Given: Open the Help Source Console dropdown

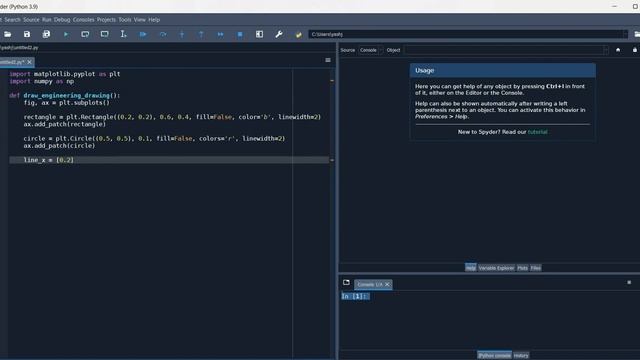Looking at the screenshot, I should [x=370, y=50].
